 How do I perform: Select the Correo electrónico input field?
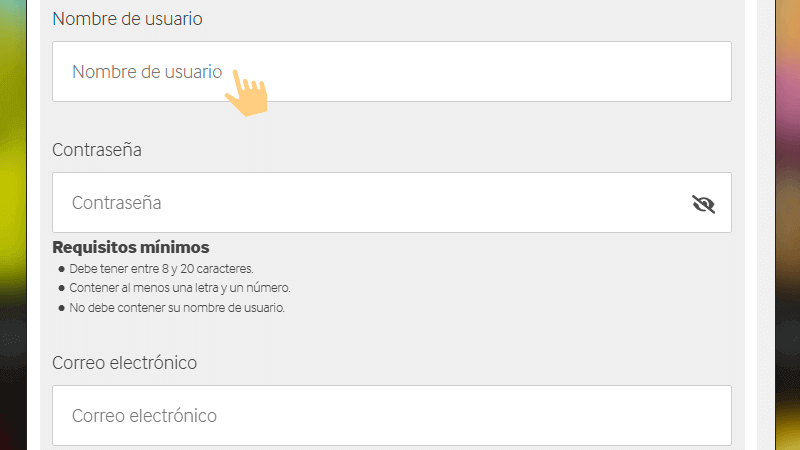coord(390,415)
